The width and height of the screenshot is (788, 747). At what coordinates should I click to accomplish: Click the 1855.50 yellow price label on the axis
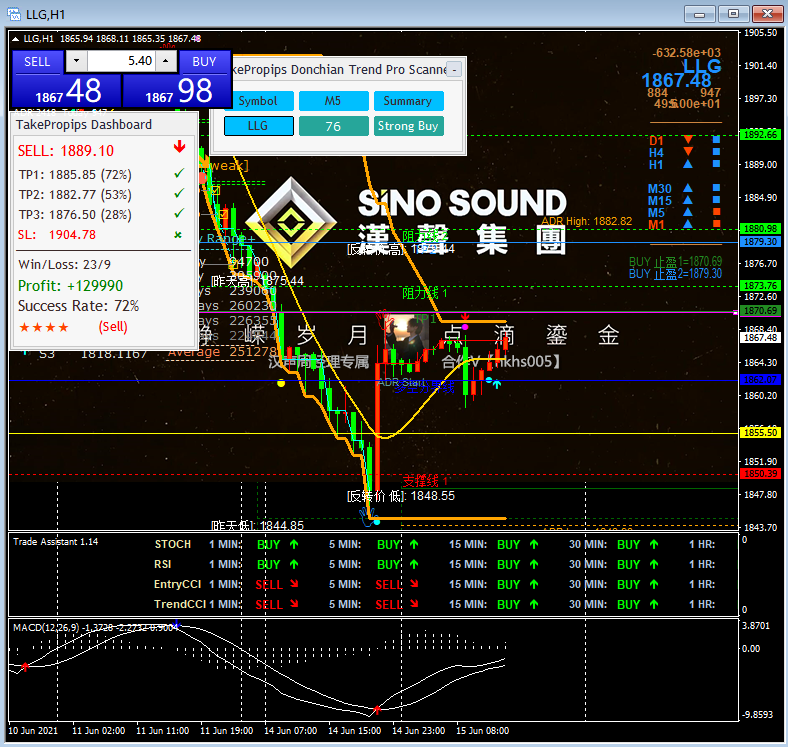pyautogui.click(x=760, y=432)
